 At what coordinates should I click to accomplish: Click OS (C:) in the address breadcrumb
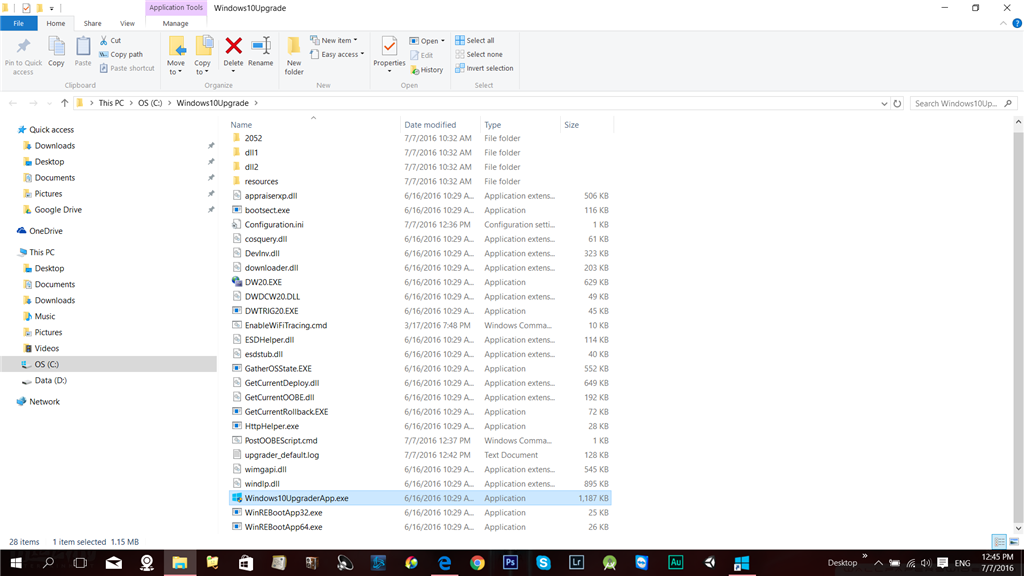click(x=150, y=103)
